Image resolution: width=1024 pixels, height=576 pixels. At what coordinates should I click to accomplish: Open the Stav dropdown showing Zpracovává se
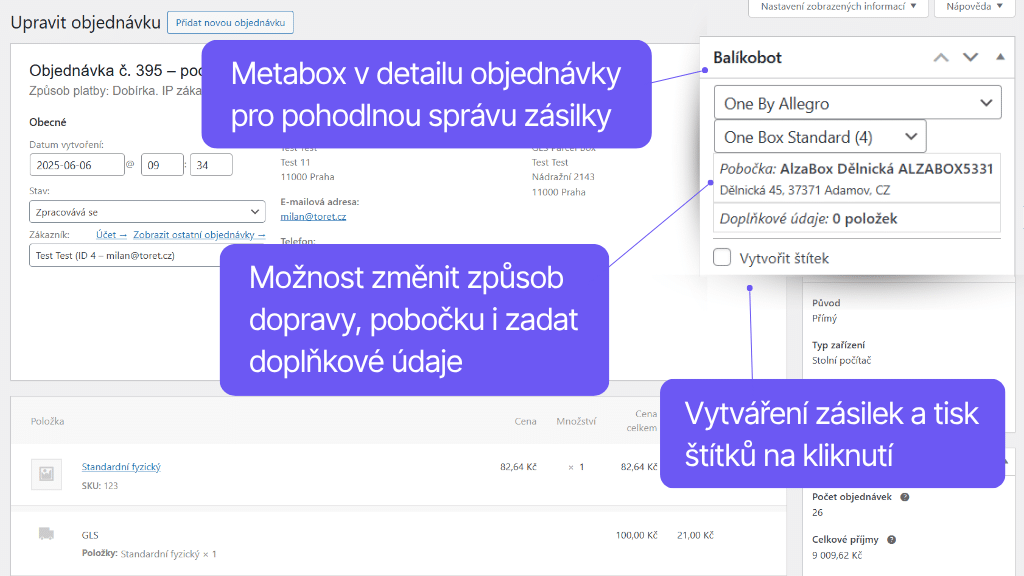click(x=147, y=211)
